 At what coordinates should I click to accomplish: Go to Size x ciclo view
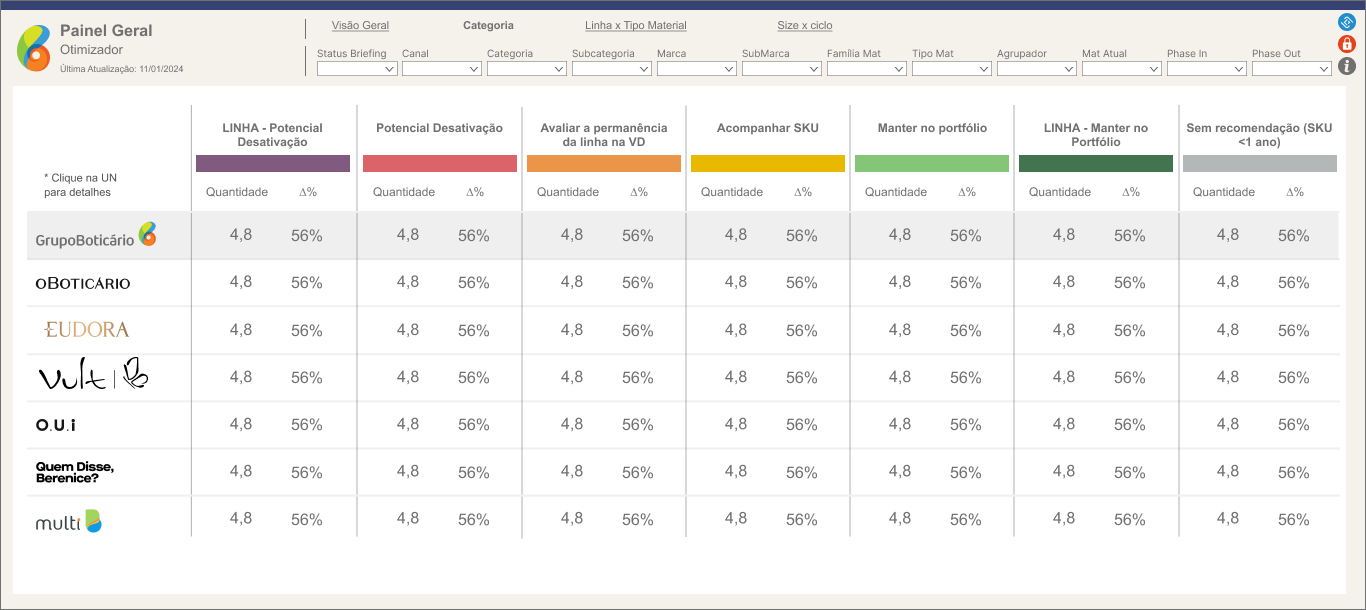tap(804, 26)
